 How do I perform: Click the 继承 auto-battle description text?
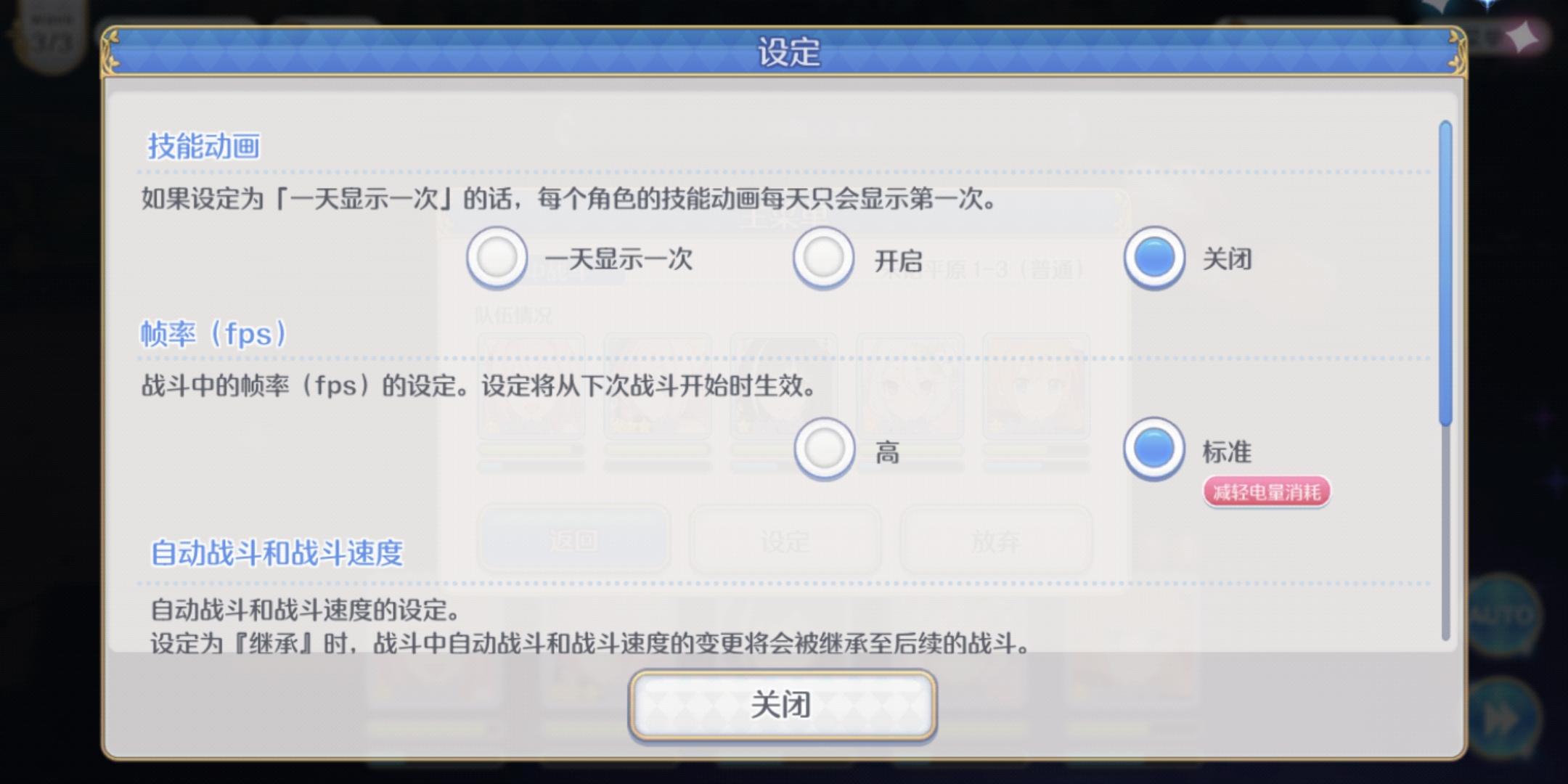tap(589, 643)
